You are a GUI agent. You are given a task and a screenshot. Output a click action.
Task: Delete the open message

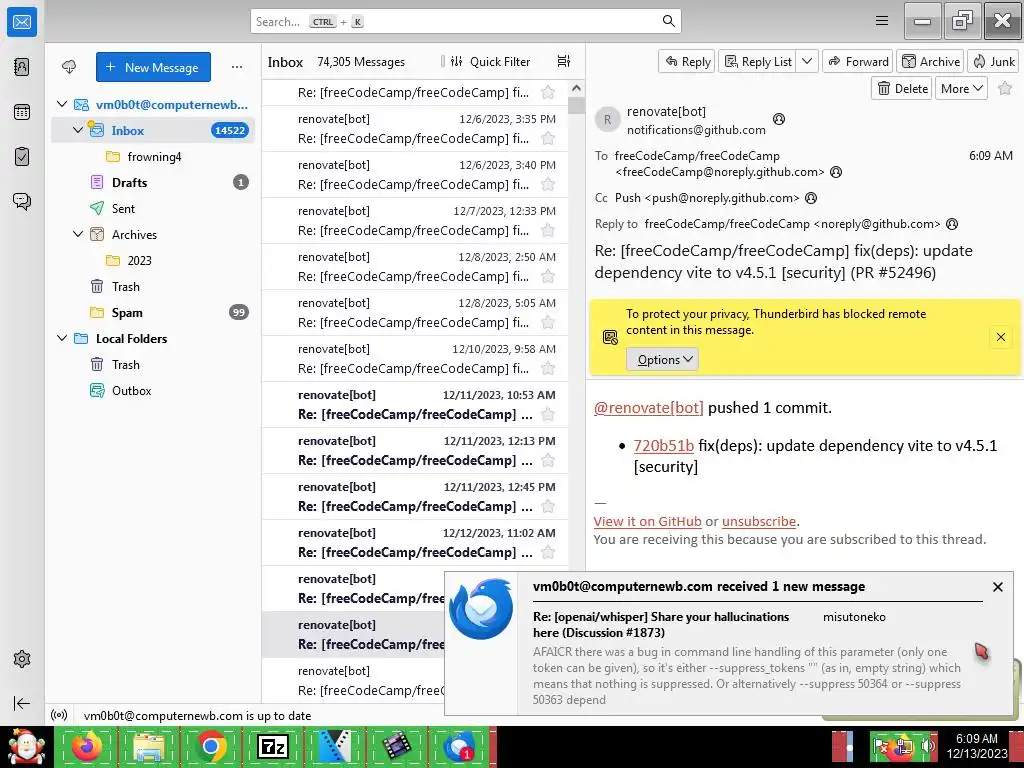coord(902,88)
